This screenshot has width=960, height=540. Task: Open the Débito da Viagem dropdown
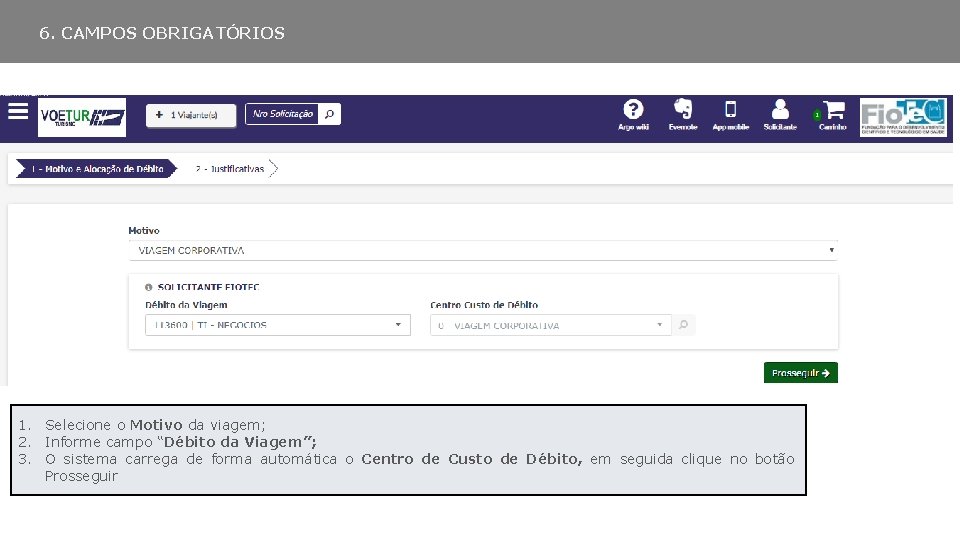tap(278, 325)
